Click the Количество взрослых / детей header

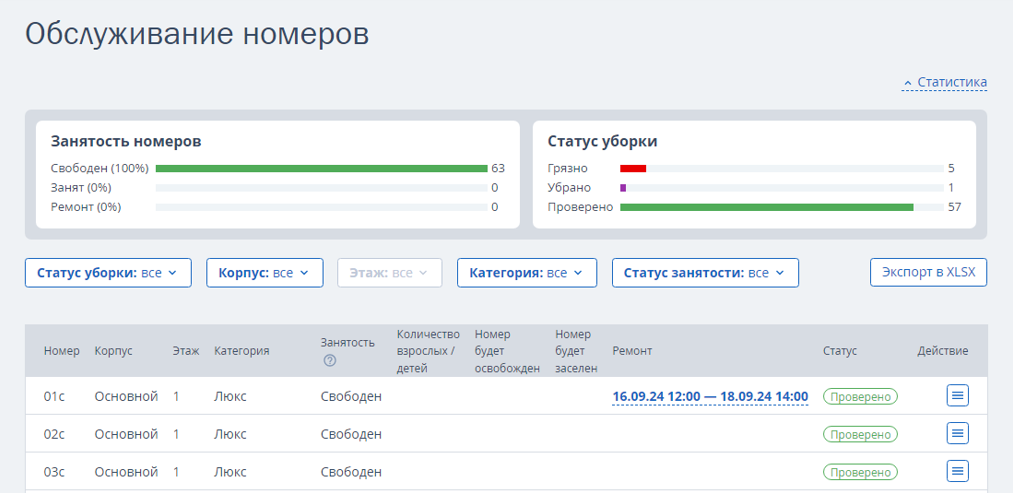click(428, 351)
